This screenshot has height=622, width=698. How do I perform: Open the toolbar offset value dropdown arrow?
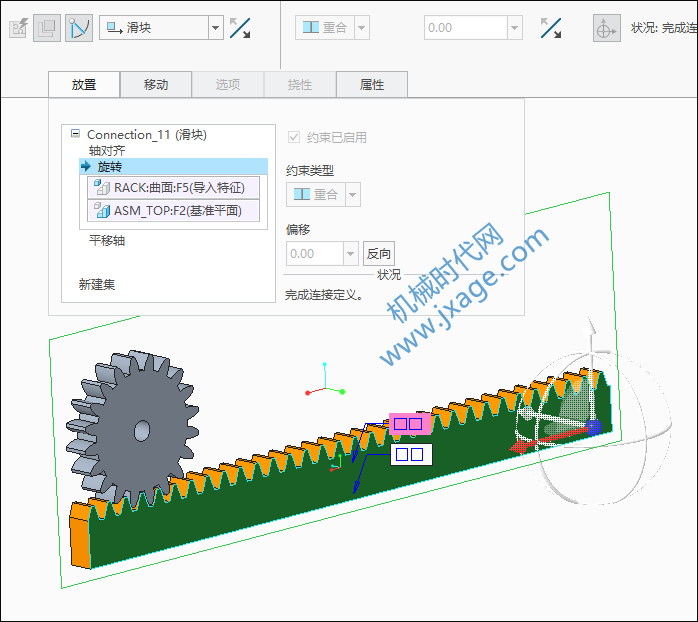[x=515, y=28]
